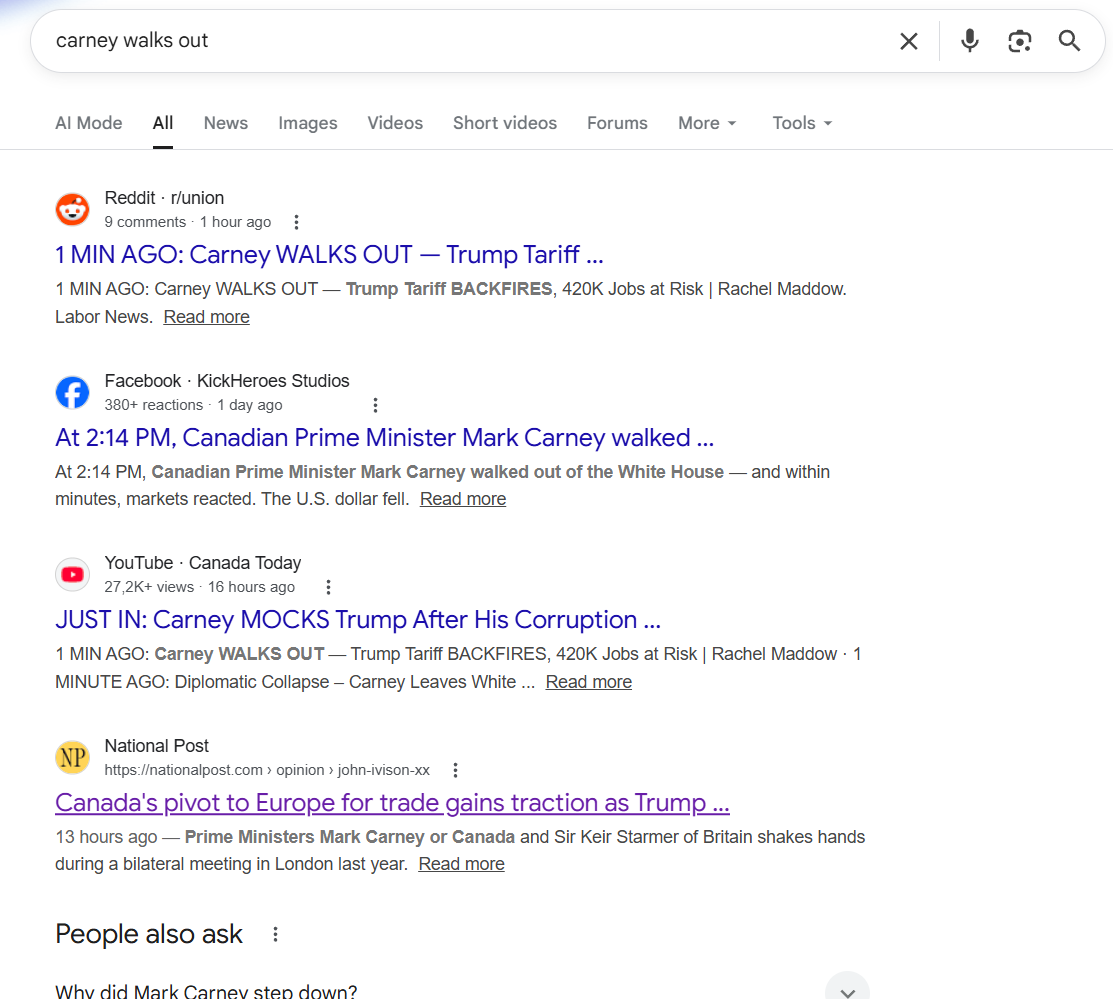Screen dimensions: 1113x999
Task: Clear the search box with X icon
Action: pyautogui.click(x=908, y=41)
